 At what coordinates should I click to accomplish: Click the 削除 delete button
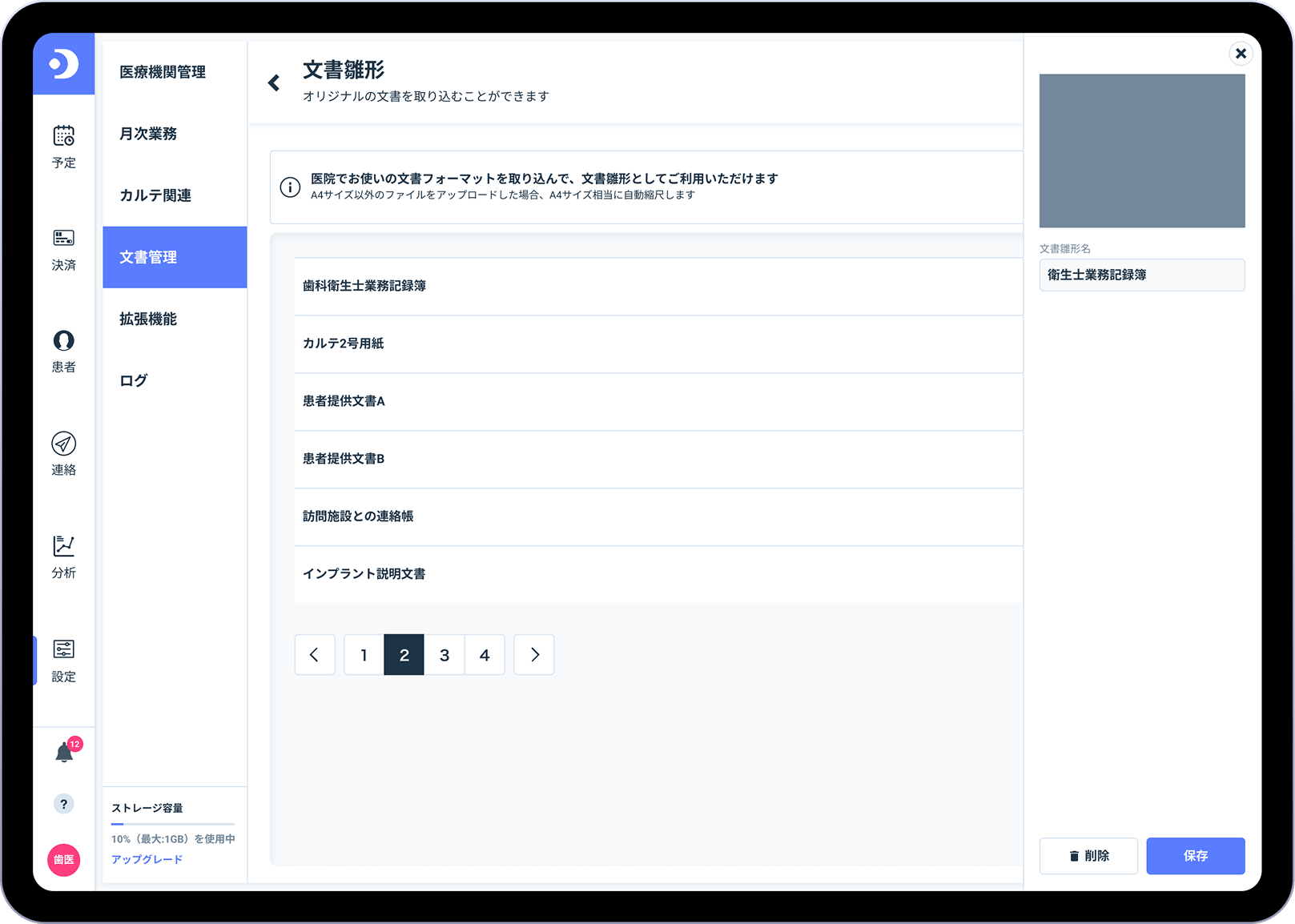(x=1088, y=856)
